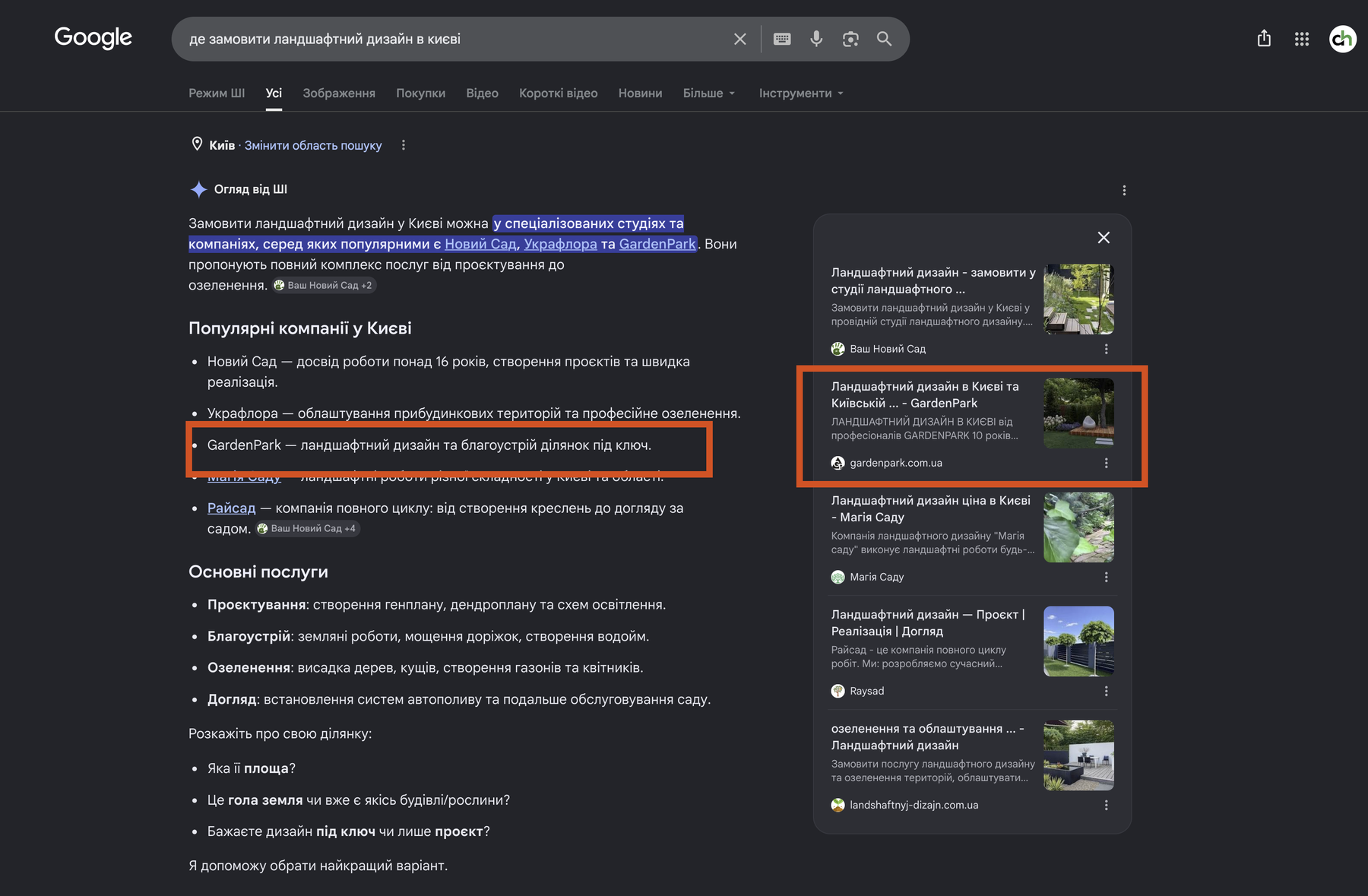Switch to Зображення tab
Viewport: 1368px width, 896px height.
(x=339, y=93)
